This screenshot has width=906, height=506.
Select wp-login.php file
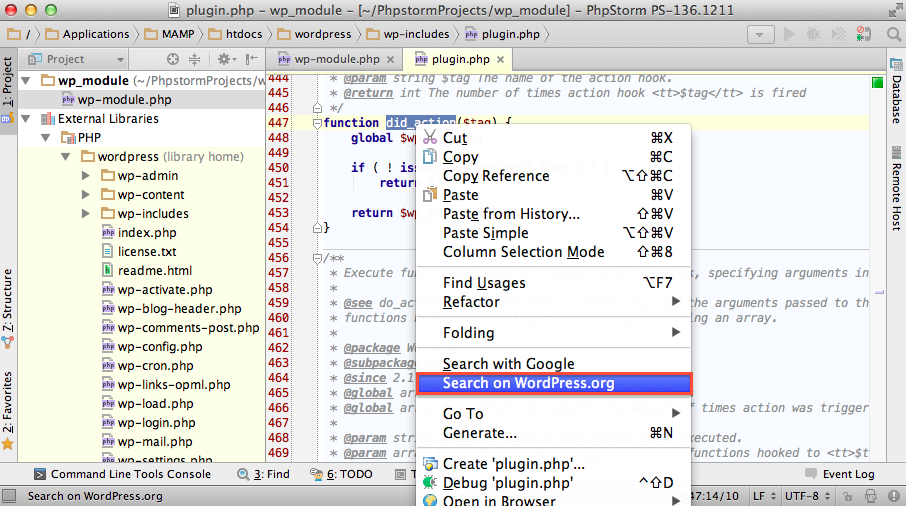point(156,423)
